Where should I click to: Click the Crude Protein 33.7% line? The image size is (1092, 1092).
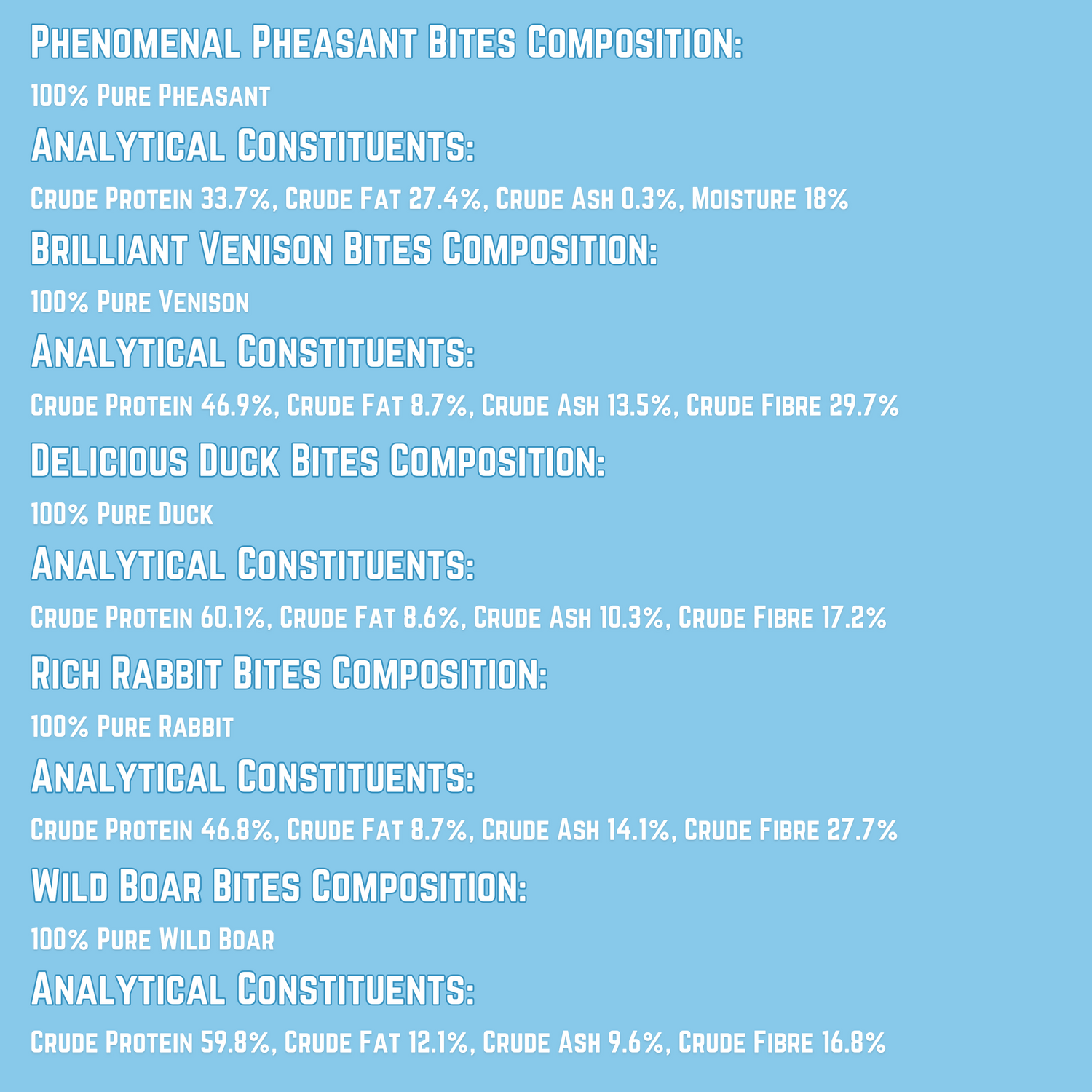click(x=440, y=199)
